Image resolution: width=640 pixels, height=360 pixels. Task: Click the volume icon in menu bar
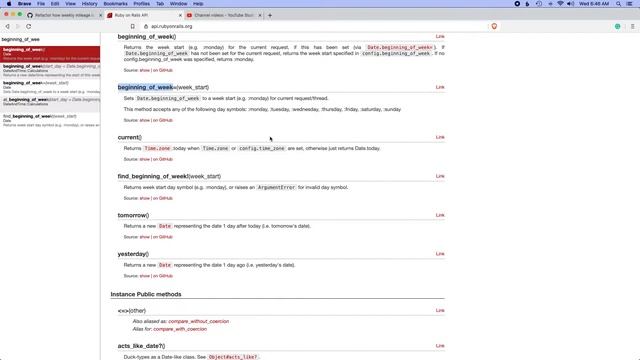pyautogui.click(x=571, y=4)
